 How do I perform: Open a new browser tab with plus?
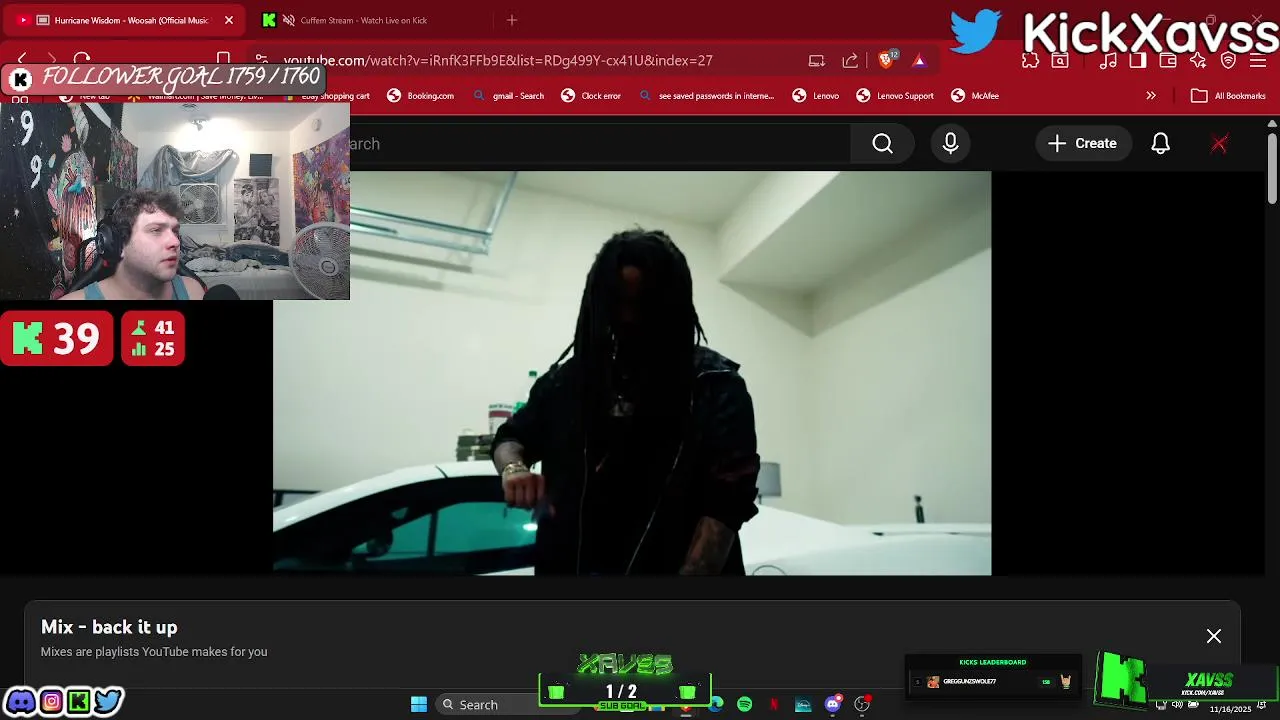pos(512,20)
